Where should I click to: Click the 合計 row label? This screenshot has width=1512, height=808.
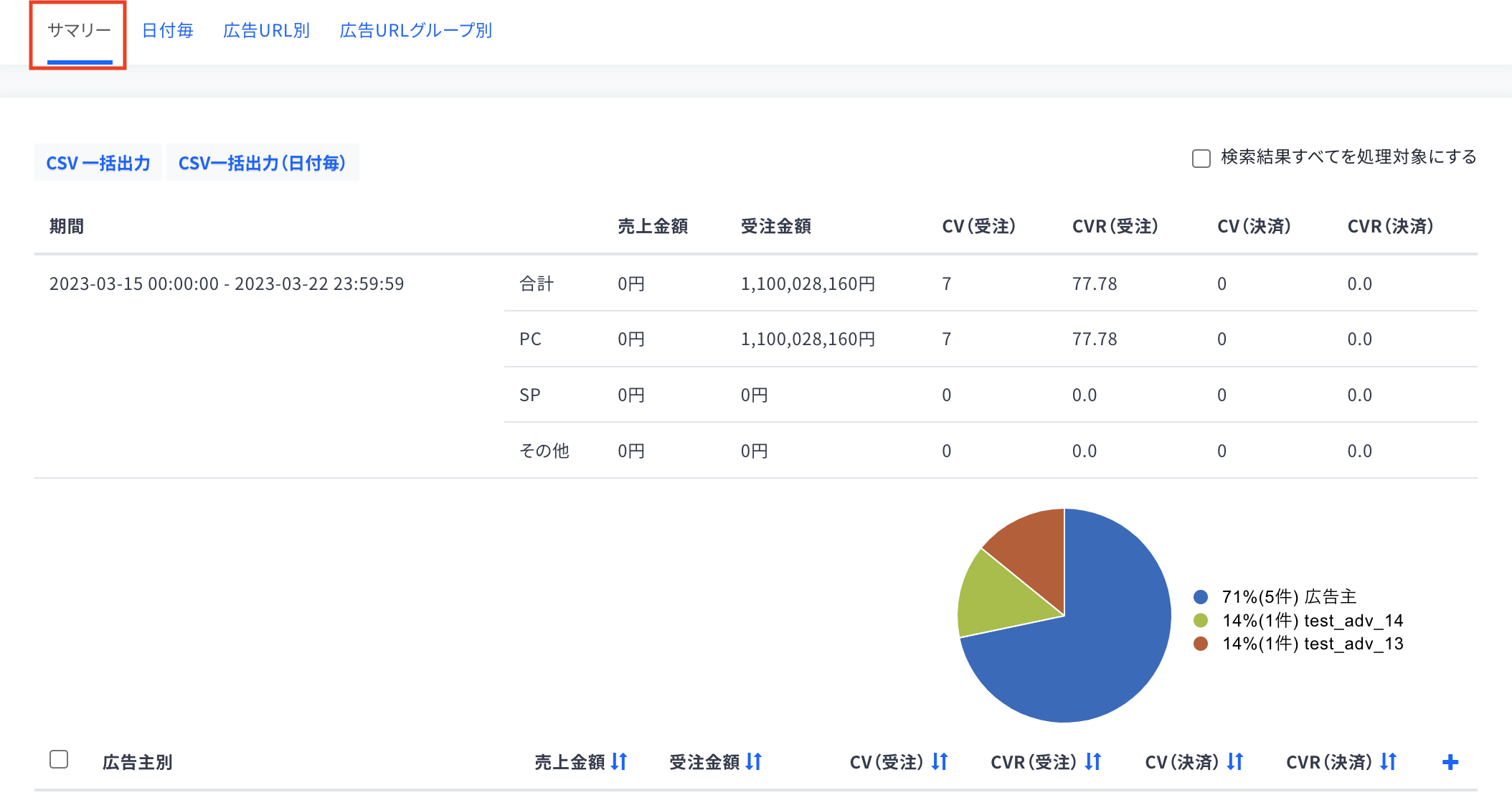pyautogui.click(x=537, y=283)
